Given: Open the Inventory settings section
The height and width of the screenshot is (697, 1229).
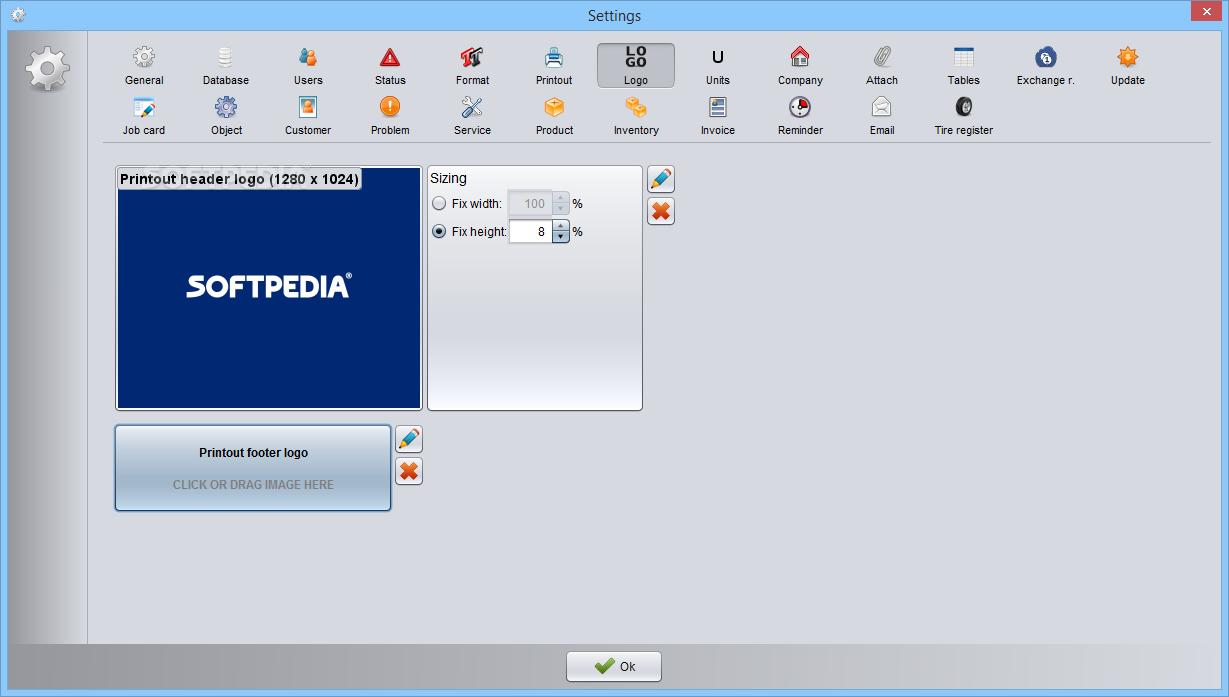Looking at the screenshot, I should 636,116.
